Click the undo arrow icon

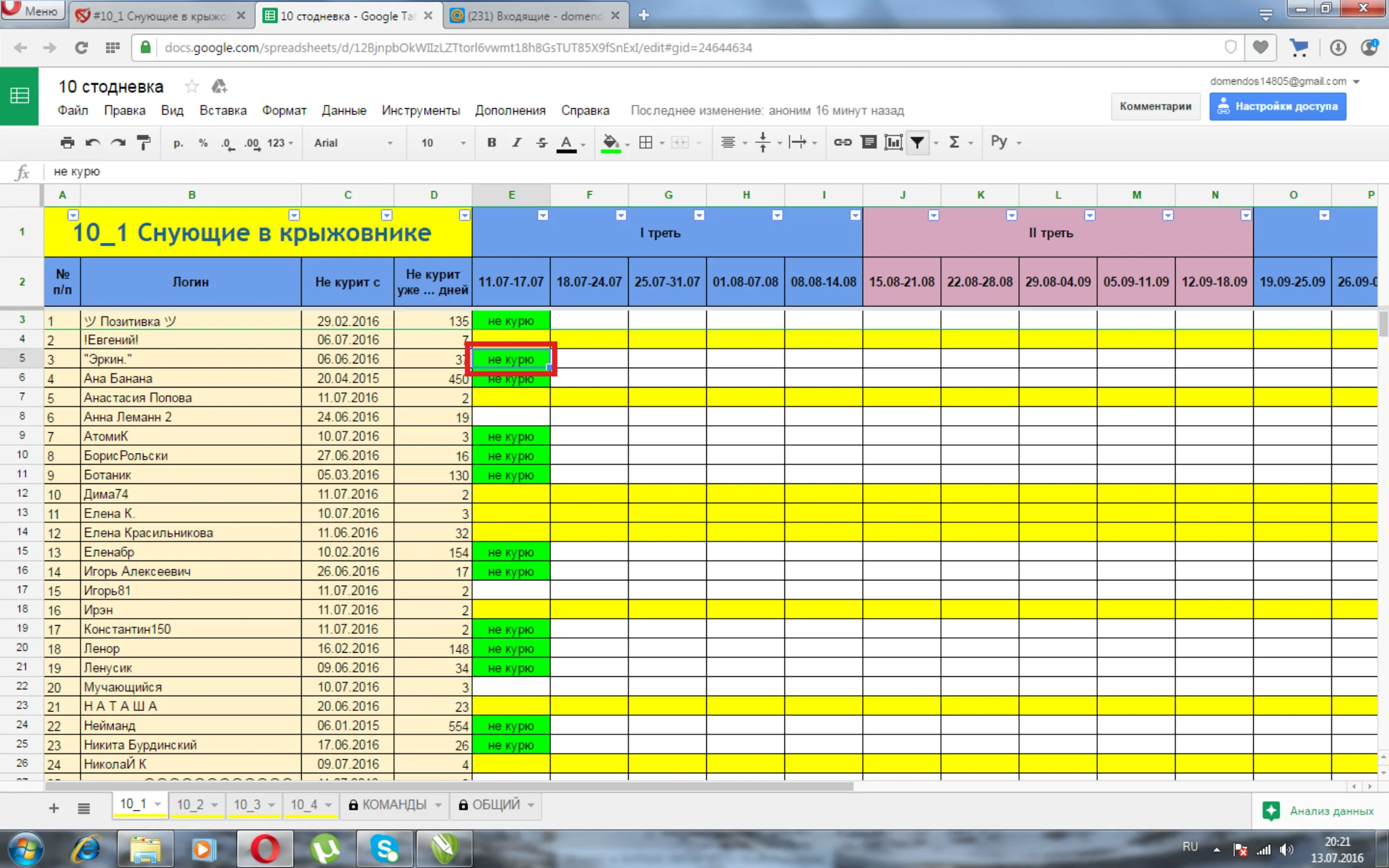(92, 142)
